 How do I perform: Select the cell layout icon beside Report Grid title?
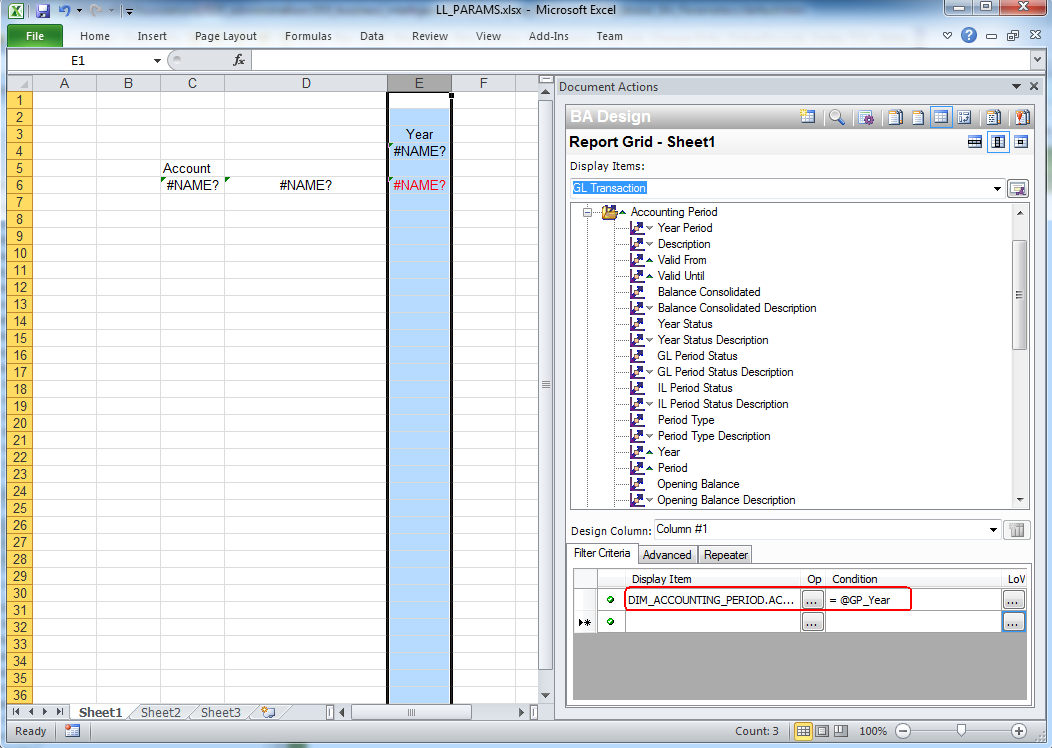[x=1021, y=142]
